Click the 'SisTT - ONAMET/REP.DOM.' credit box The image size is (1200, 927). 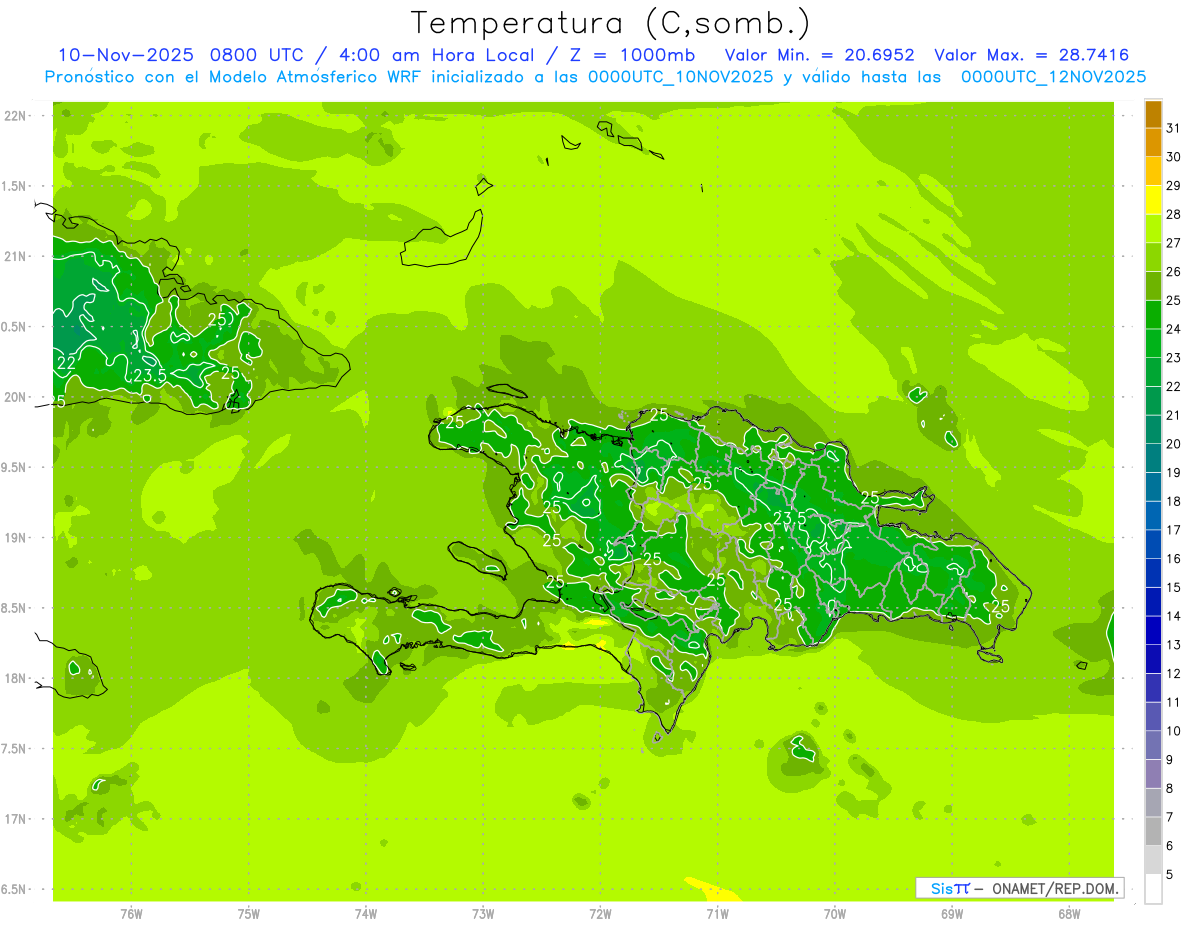pyautogui.click(x=1020, y=888)
